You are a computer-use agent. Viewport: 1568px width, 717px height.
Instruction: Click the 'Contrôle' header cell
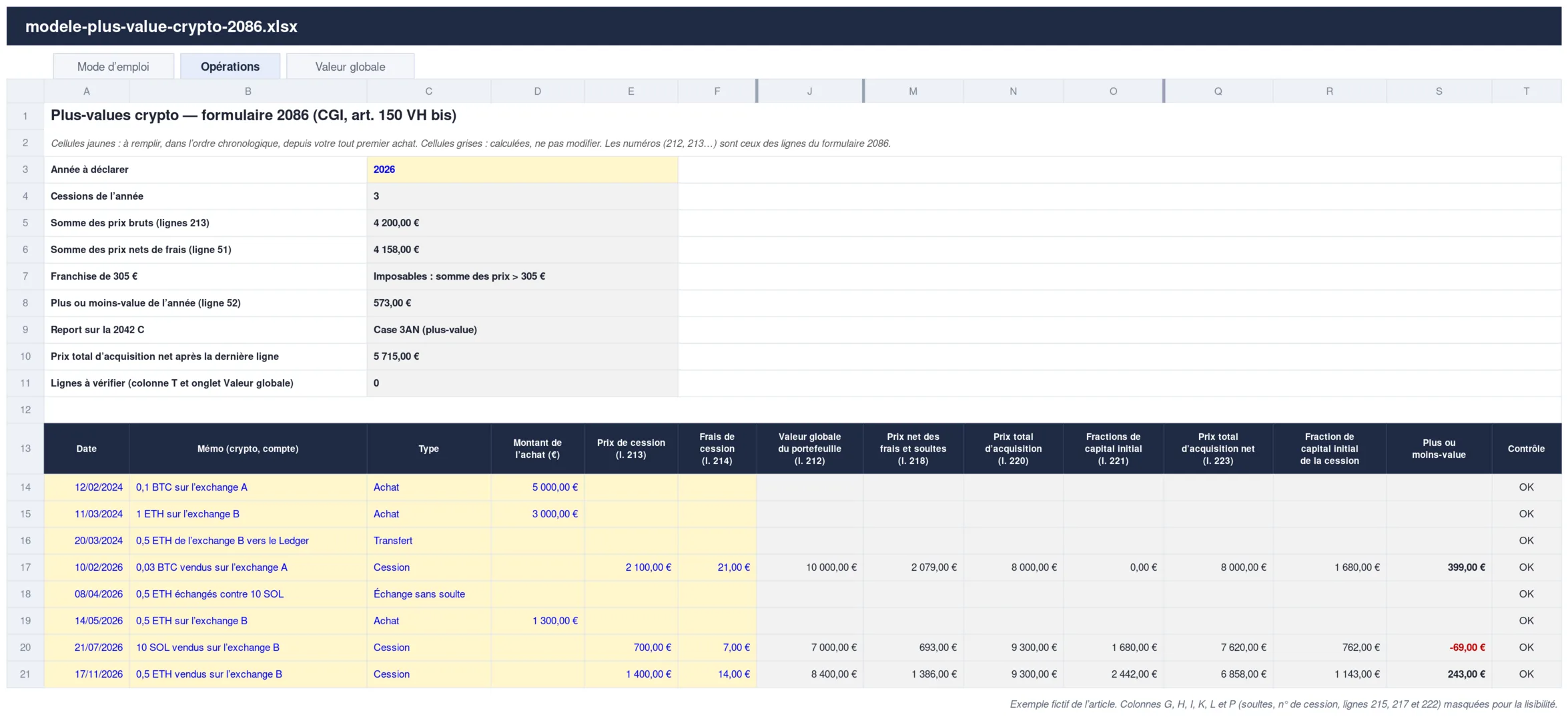pyautogui.click(x=1527, y=449)
